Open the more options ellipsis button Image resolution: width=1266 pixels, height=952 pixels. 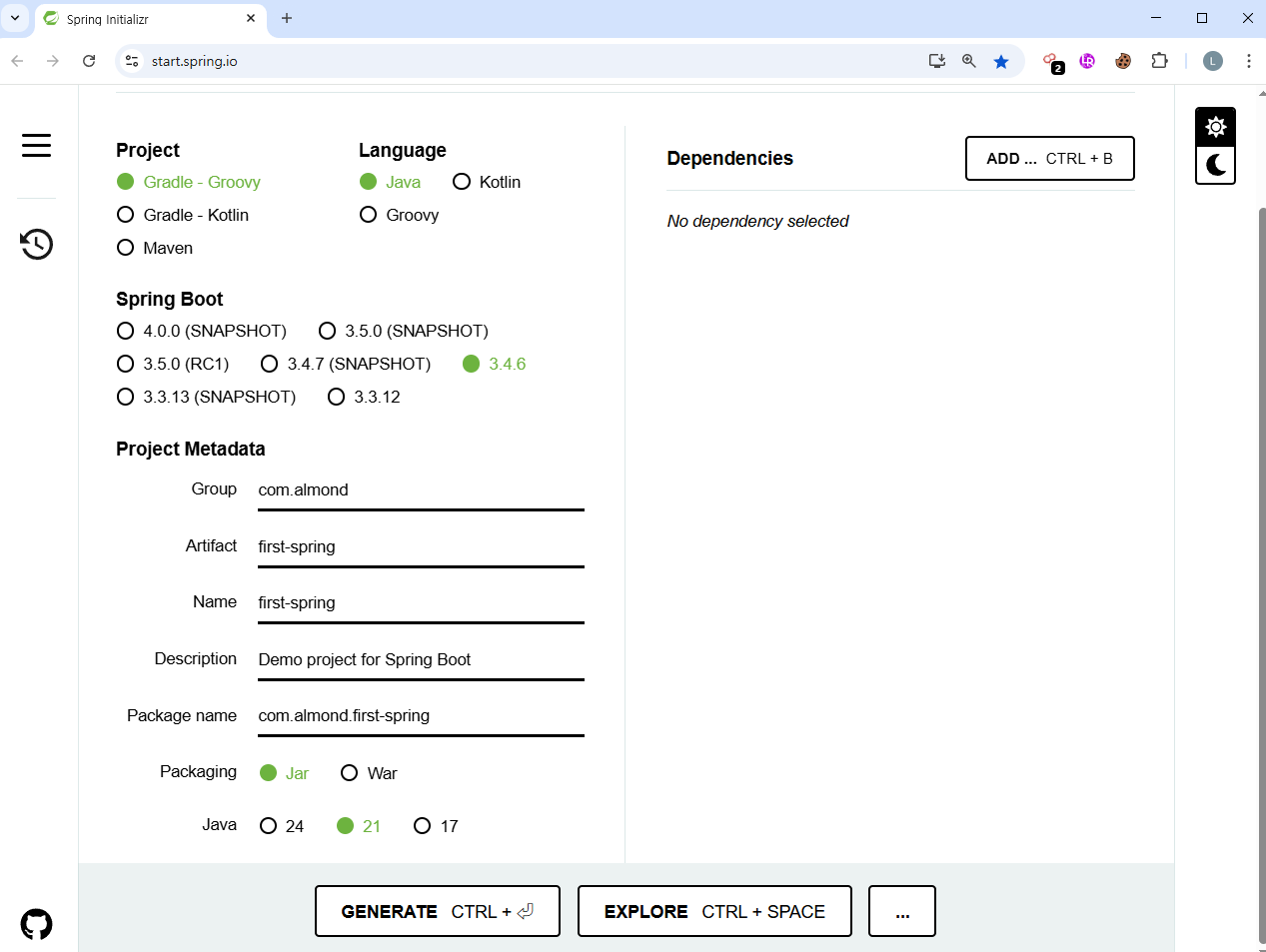click(x=902, y=911)
